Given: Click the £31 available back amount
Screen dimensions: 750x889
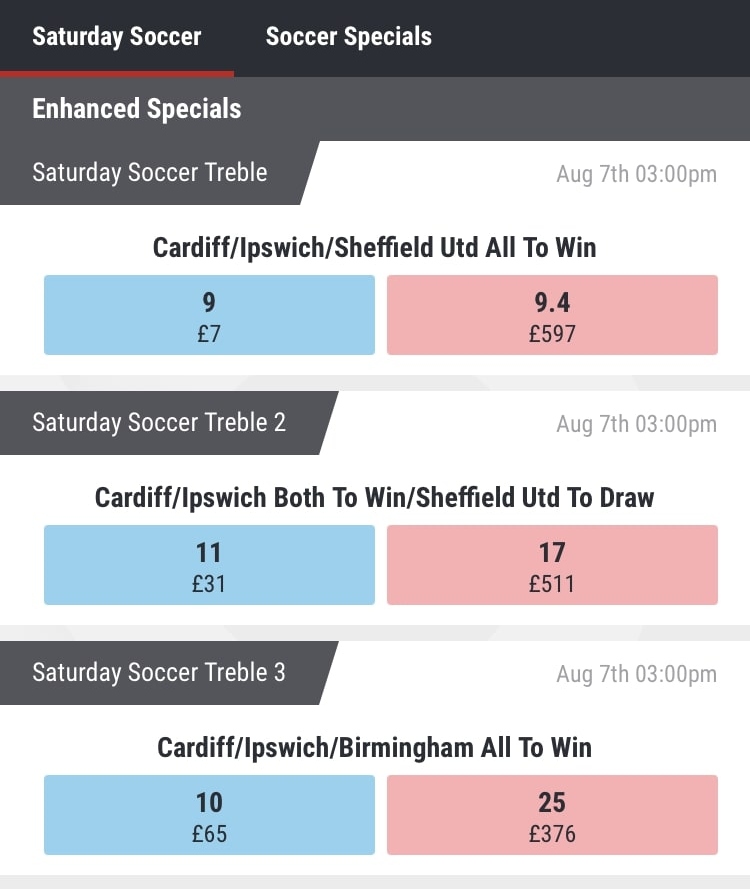Looking at the screenshot, I should 209,584.
